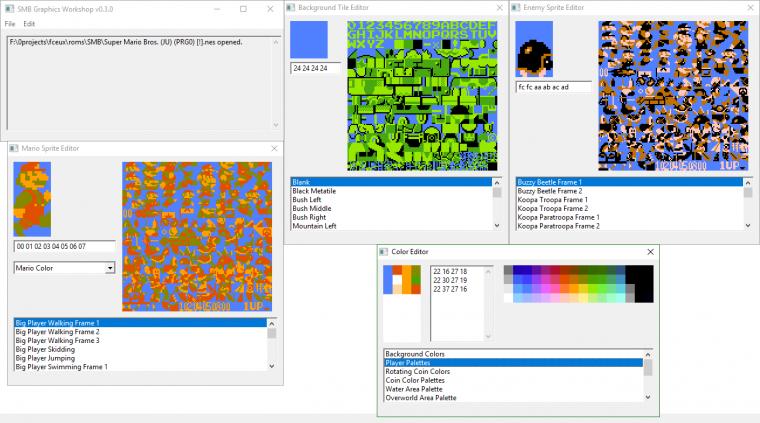Select Koopa Paratroopa Frame 1
The width and height of the screenshot is (760, 423).
point(629,217)
